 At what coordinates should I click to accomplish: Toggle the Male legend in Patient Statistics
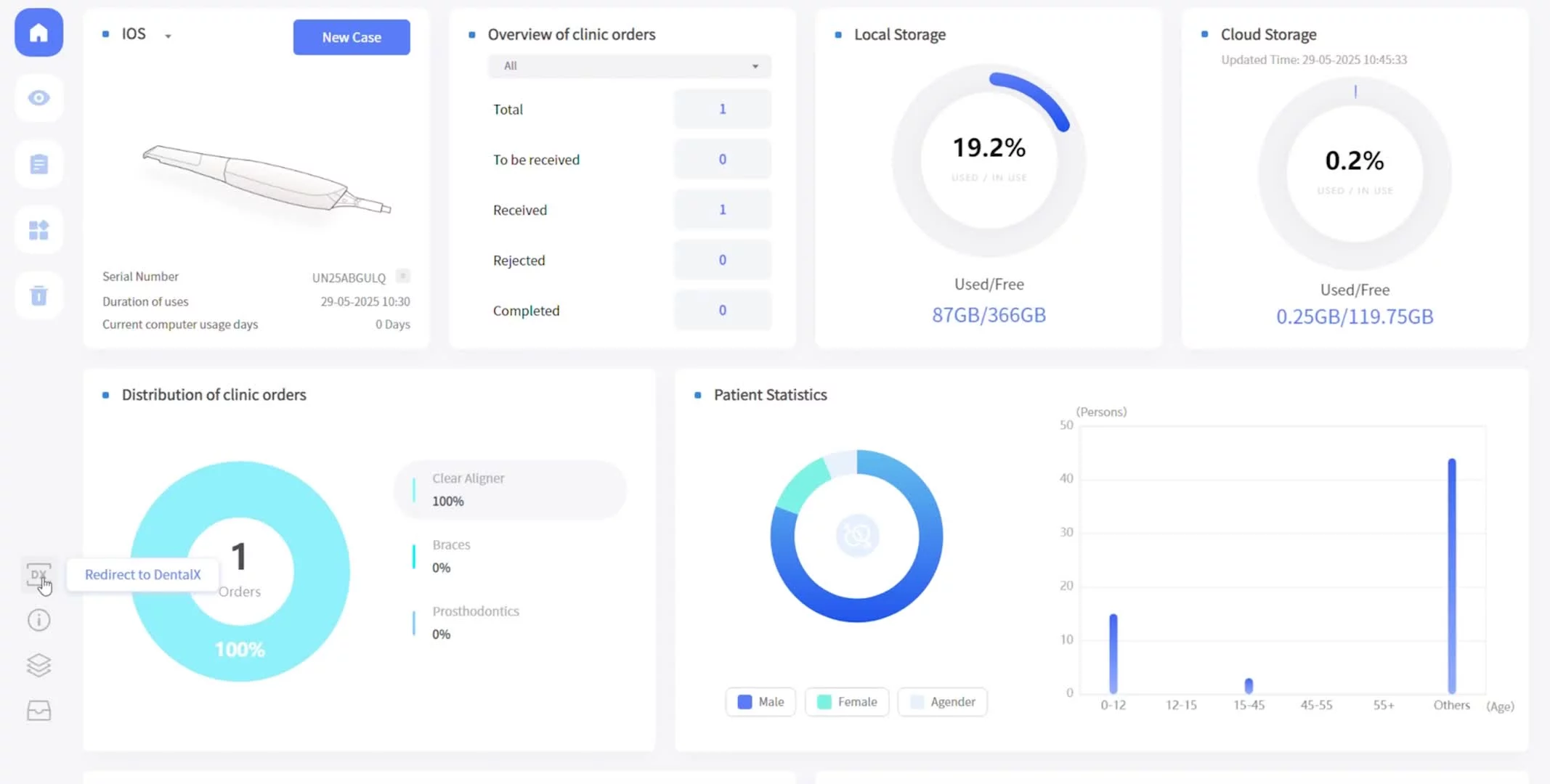760,702
